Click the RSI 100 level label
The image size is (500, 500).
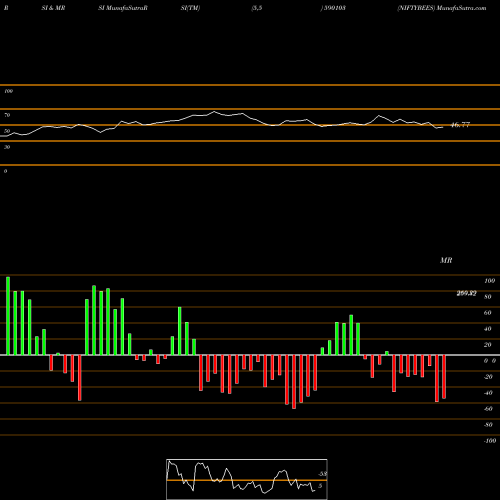click(8, 91)
